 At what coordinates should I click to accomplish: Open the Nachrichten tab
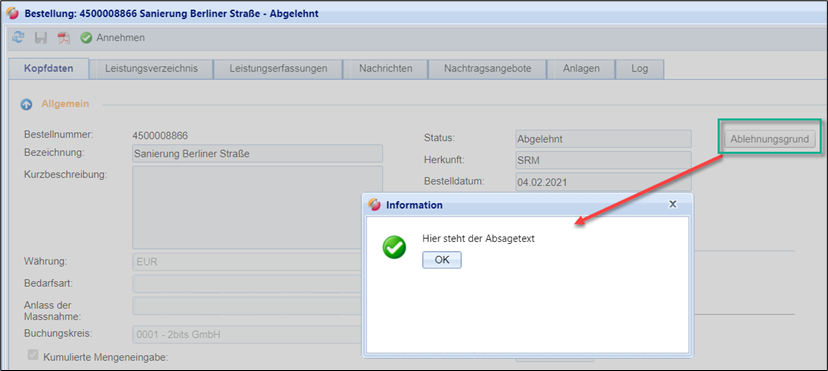(x=385, y=69)
